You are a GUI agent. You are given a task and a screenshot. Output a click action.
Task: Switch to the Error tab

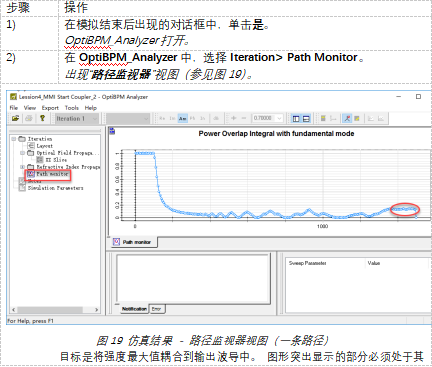157,309
